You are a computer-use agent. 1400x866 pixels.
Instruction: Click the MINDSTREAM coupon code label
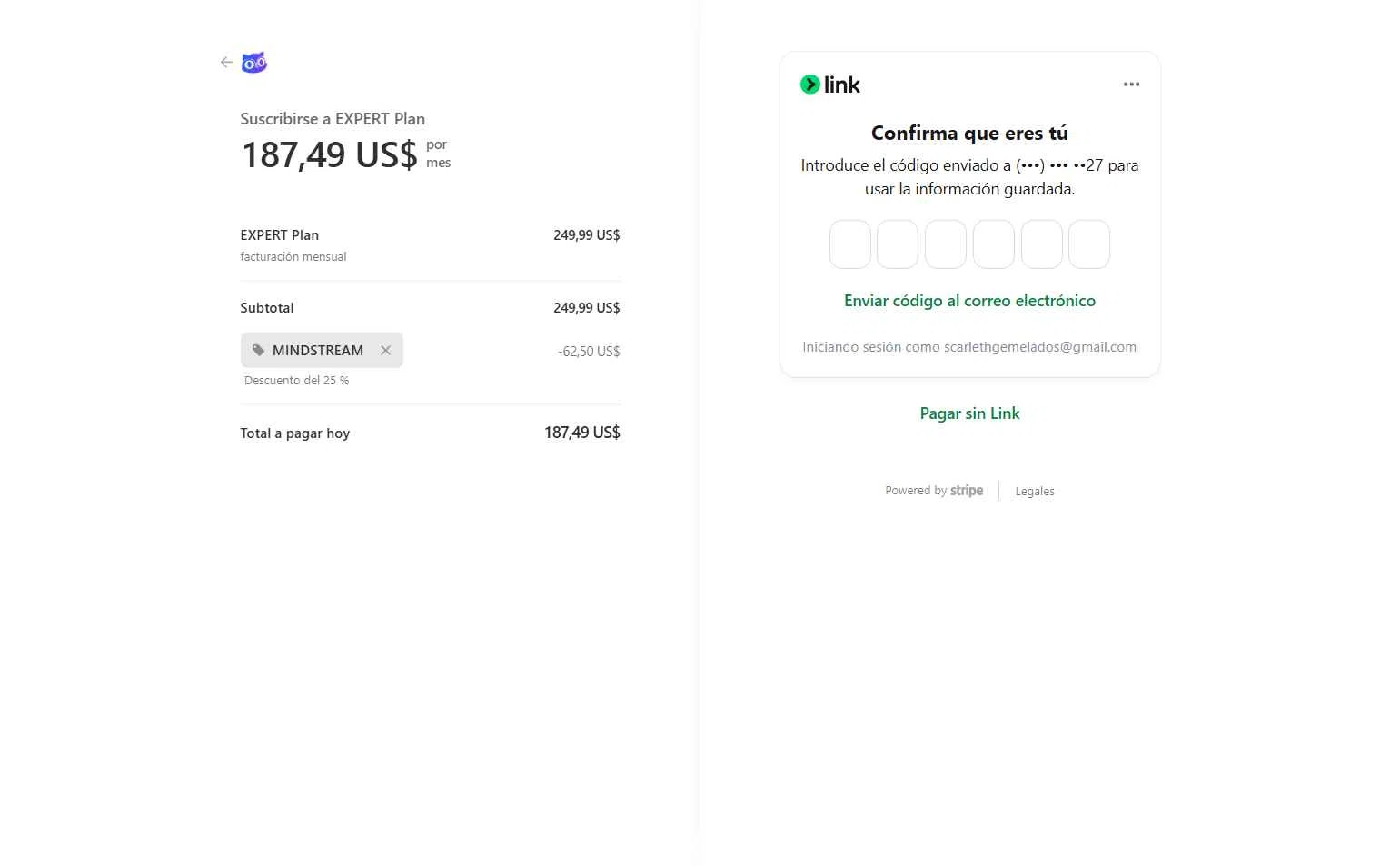[x=318, y=351]
